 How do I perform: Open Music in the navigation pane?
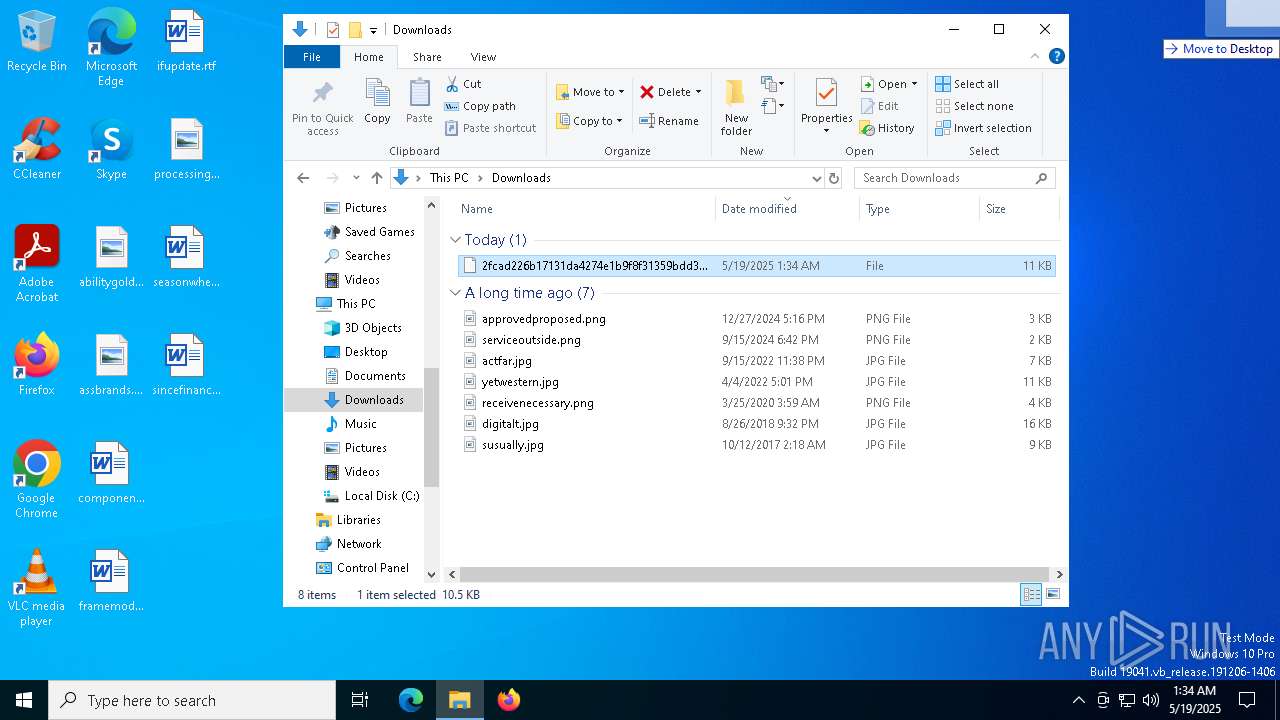coord(351,424)
